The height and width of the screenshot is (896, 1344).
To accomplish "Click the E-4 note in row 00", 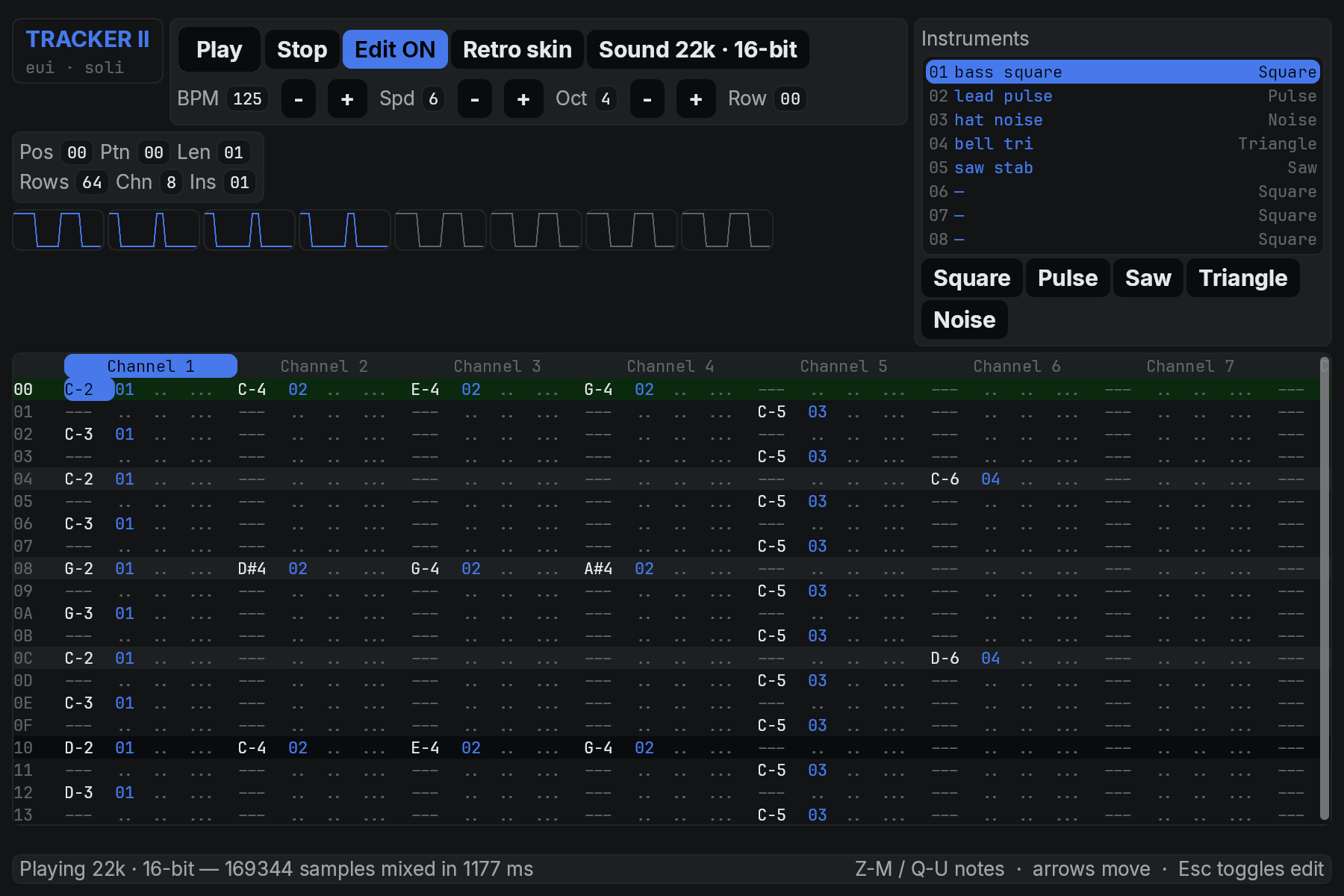I will click(x=425, y=389).
